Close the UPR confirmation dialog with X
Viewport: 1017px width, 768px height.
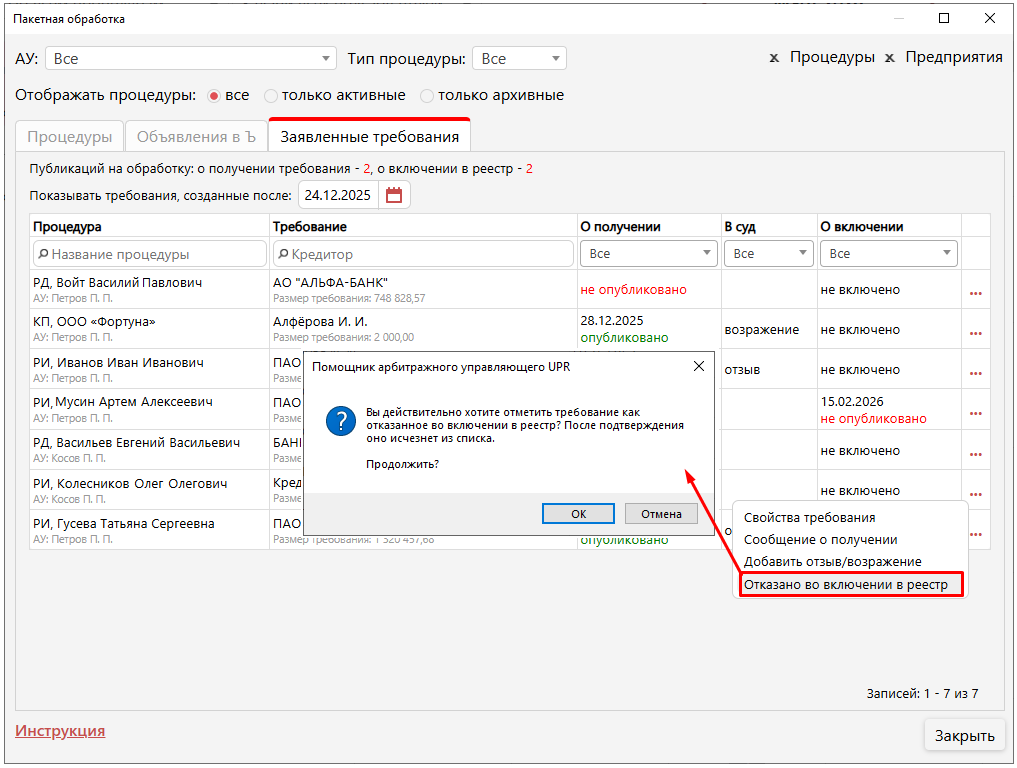click(699, 367)
